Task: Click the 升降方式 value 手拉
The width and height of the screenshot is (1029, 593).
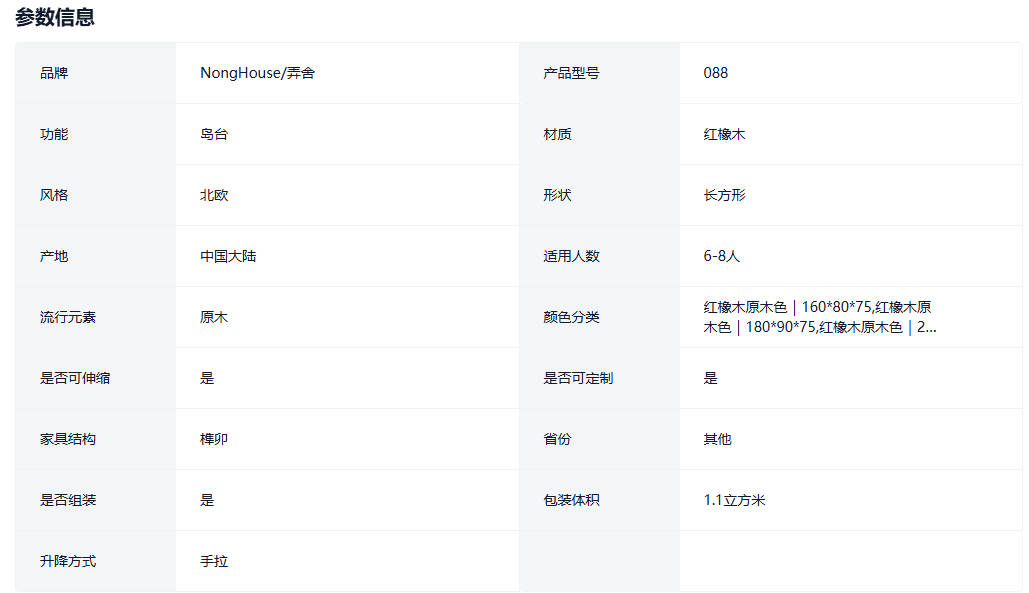Action: (x=214, y=561)
